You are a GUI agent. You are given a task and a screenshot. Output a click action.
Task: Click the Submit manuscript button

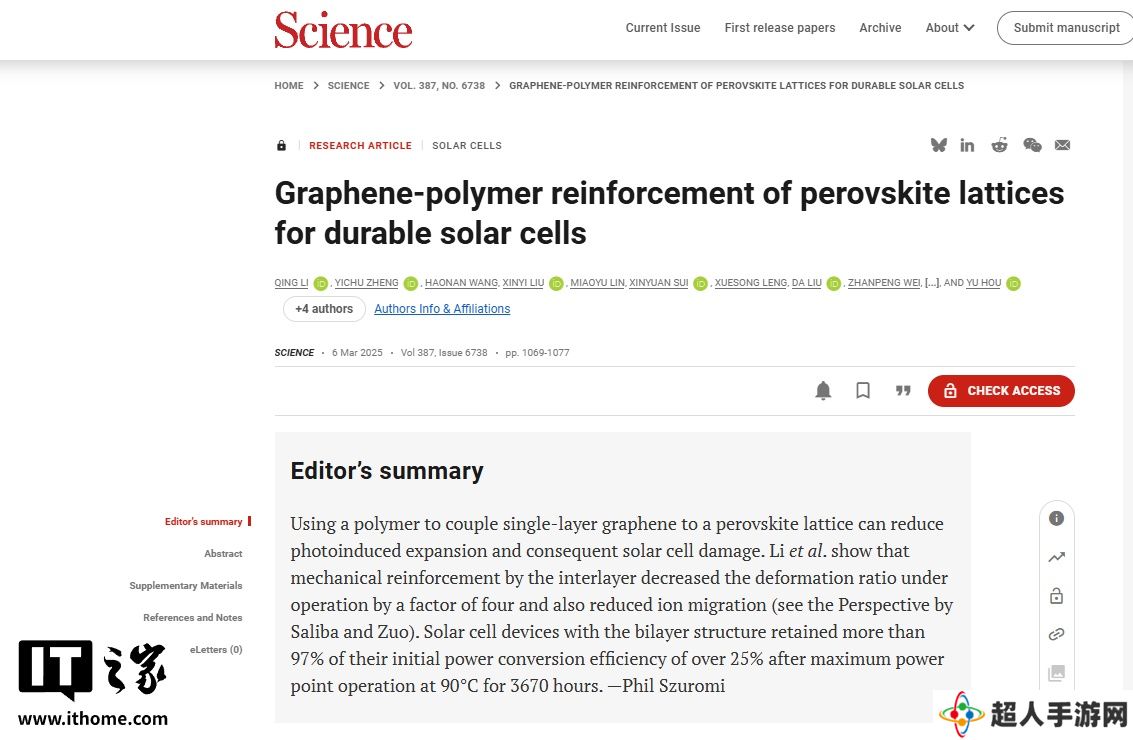1066,28
